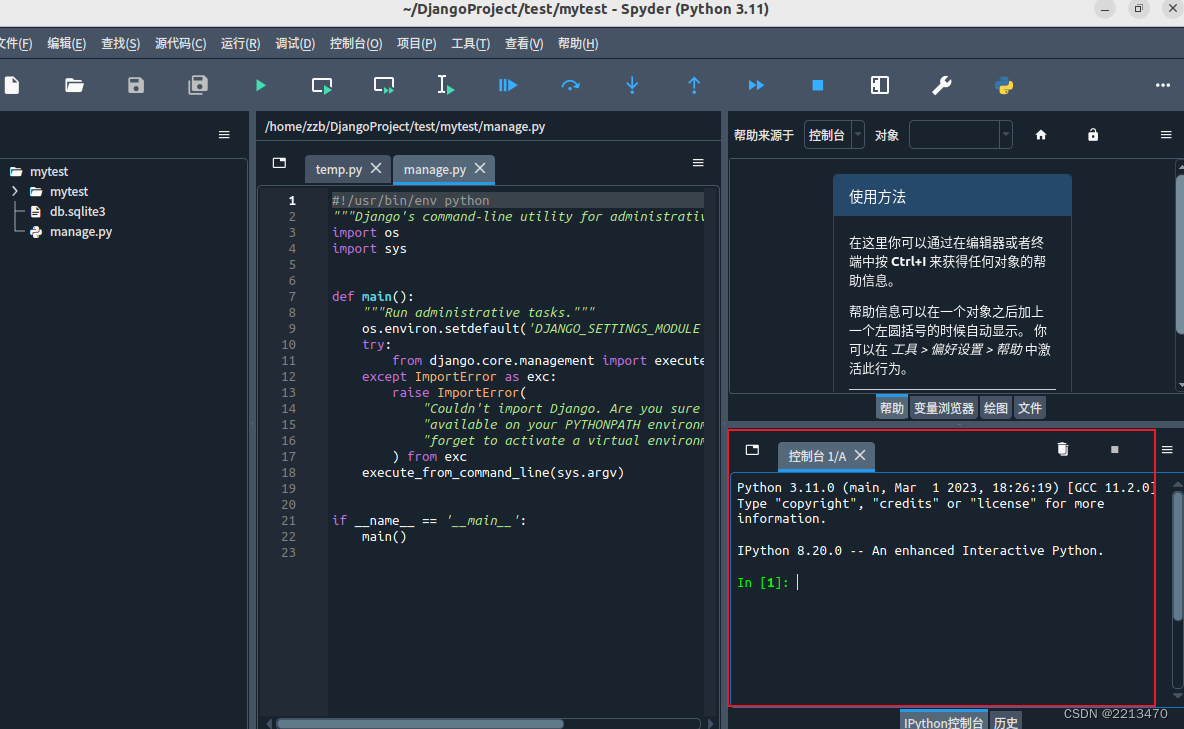1184x729 pixels.
Task: Save the current file
Action: click(x=136, y=85)
